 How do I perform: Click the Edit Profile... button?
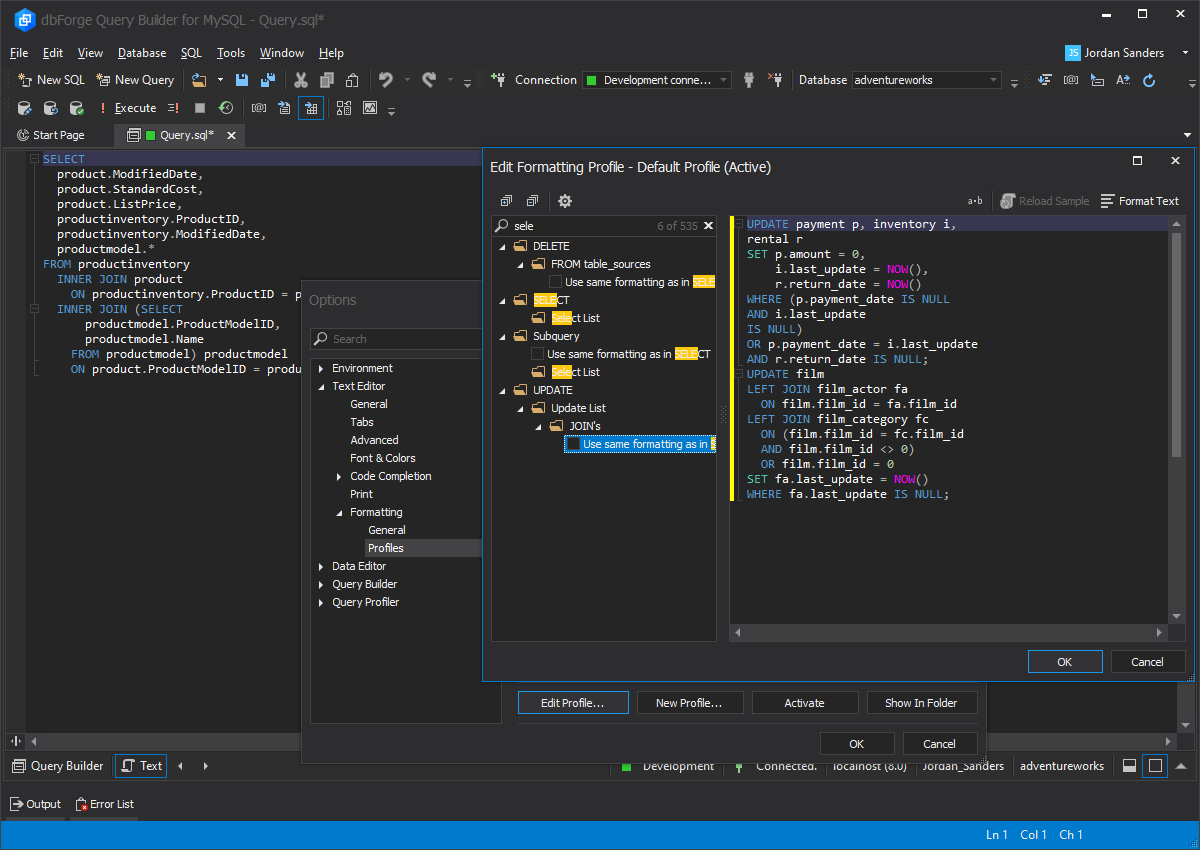[x=573, y=703]
